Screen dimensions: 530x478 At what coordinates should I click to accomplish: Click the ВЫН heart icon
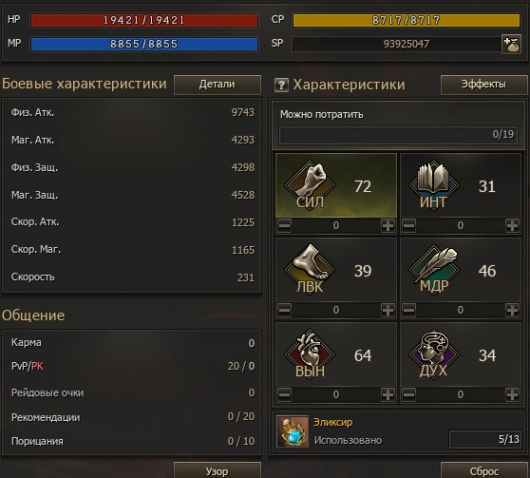tap(310, 354)
